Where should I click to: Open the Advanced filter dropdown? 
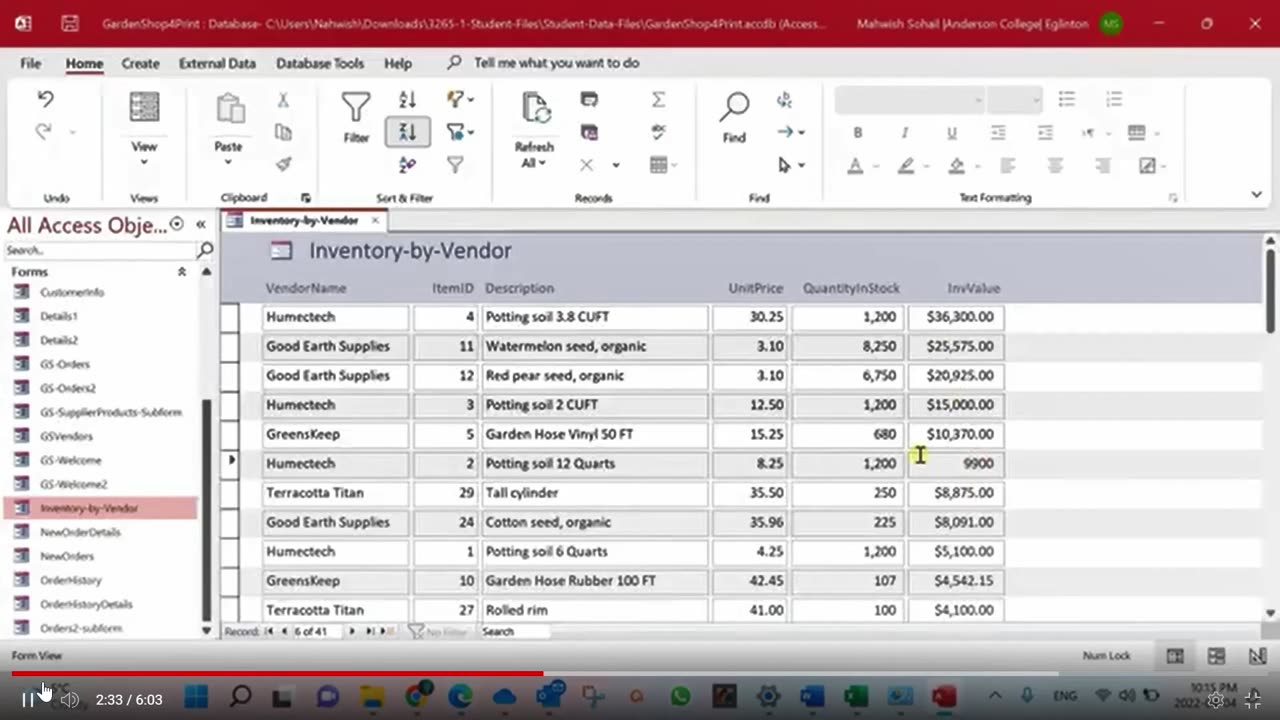point(461,132)
